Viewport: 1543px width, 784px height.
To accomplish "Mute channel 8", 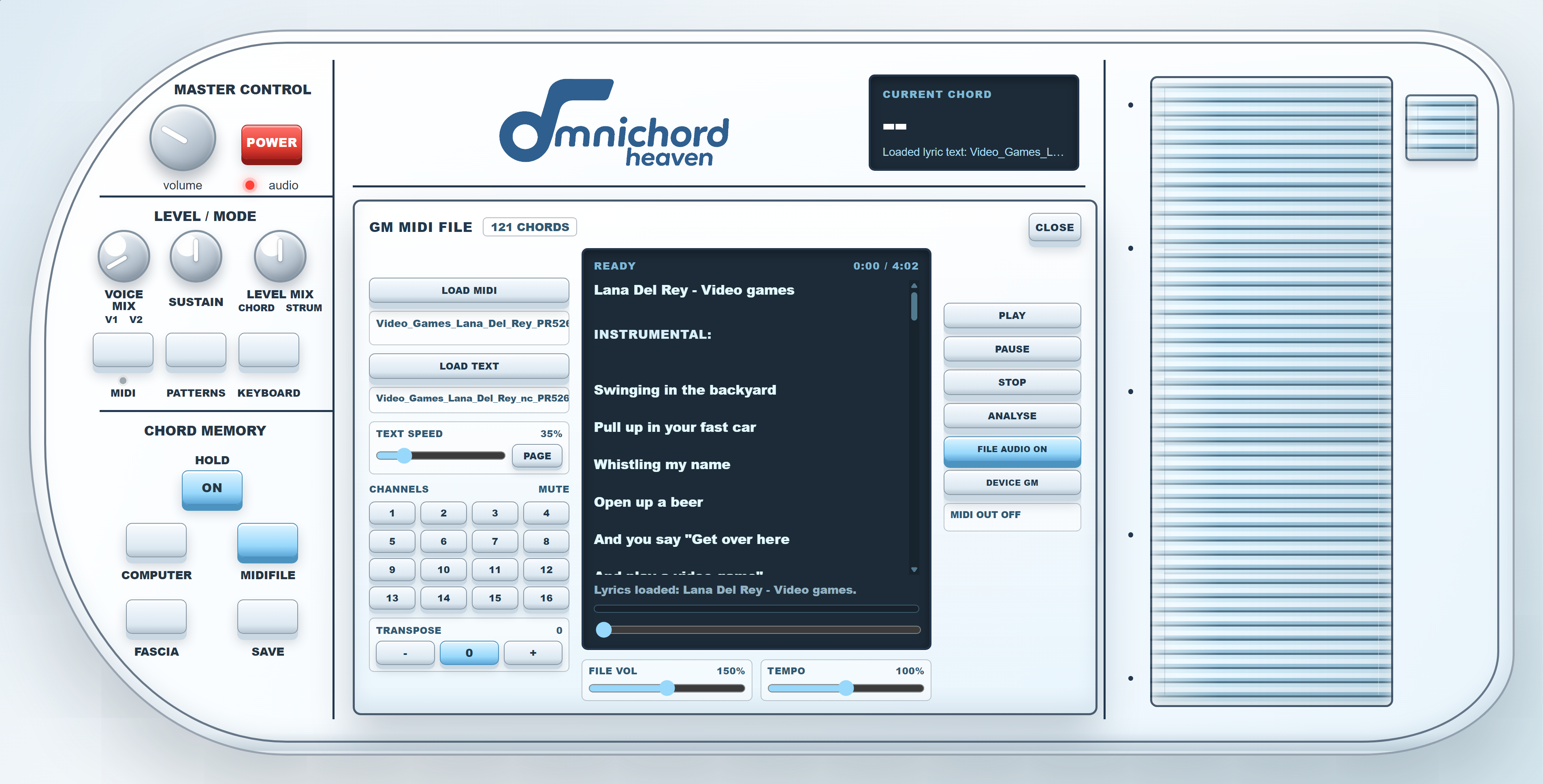I will point(546,542).
